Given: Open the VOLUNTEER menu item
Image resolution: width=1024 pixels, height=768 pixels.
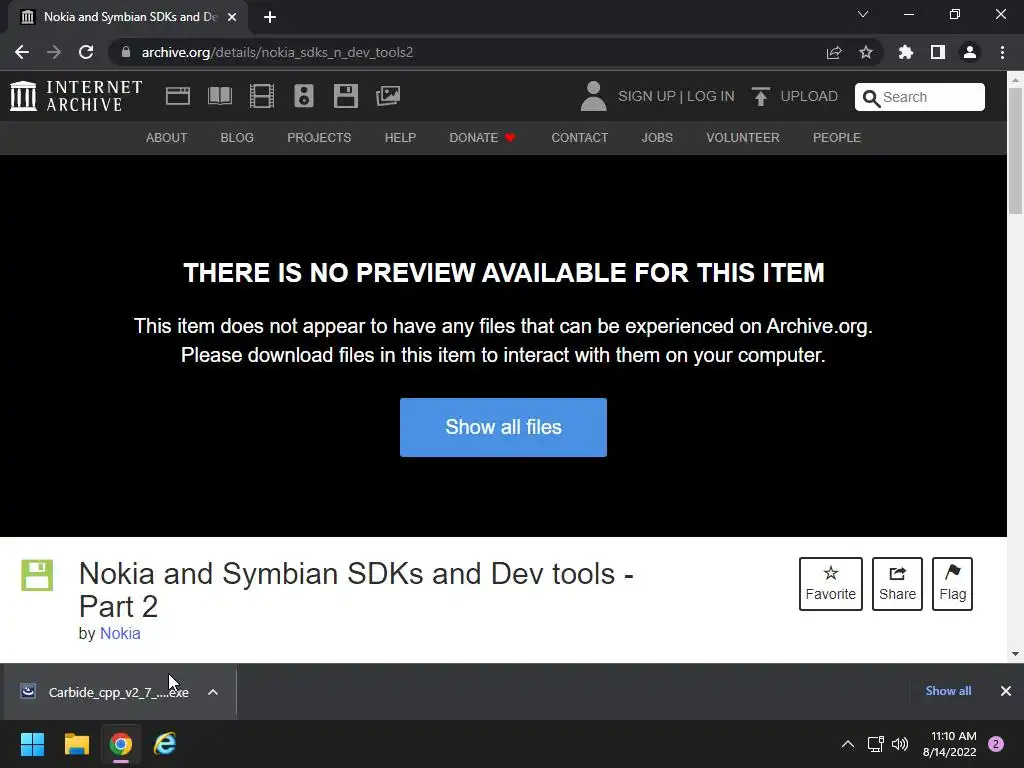Looking at the screenshot, I should (x=743, y=138).
